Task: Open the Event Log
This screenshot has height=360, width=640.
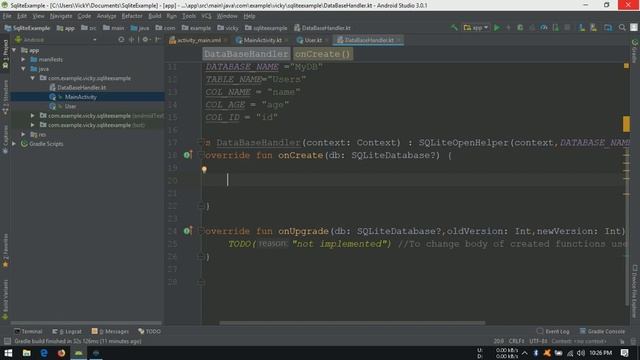Action: coord(553,331)
